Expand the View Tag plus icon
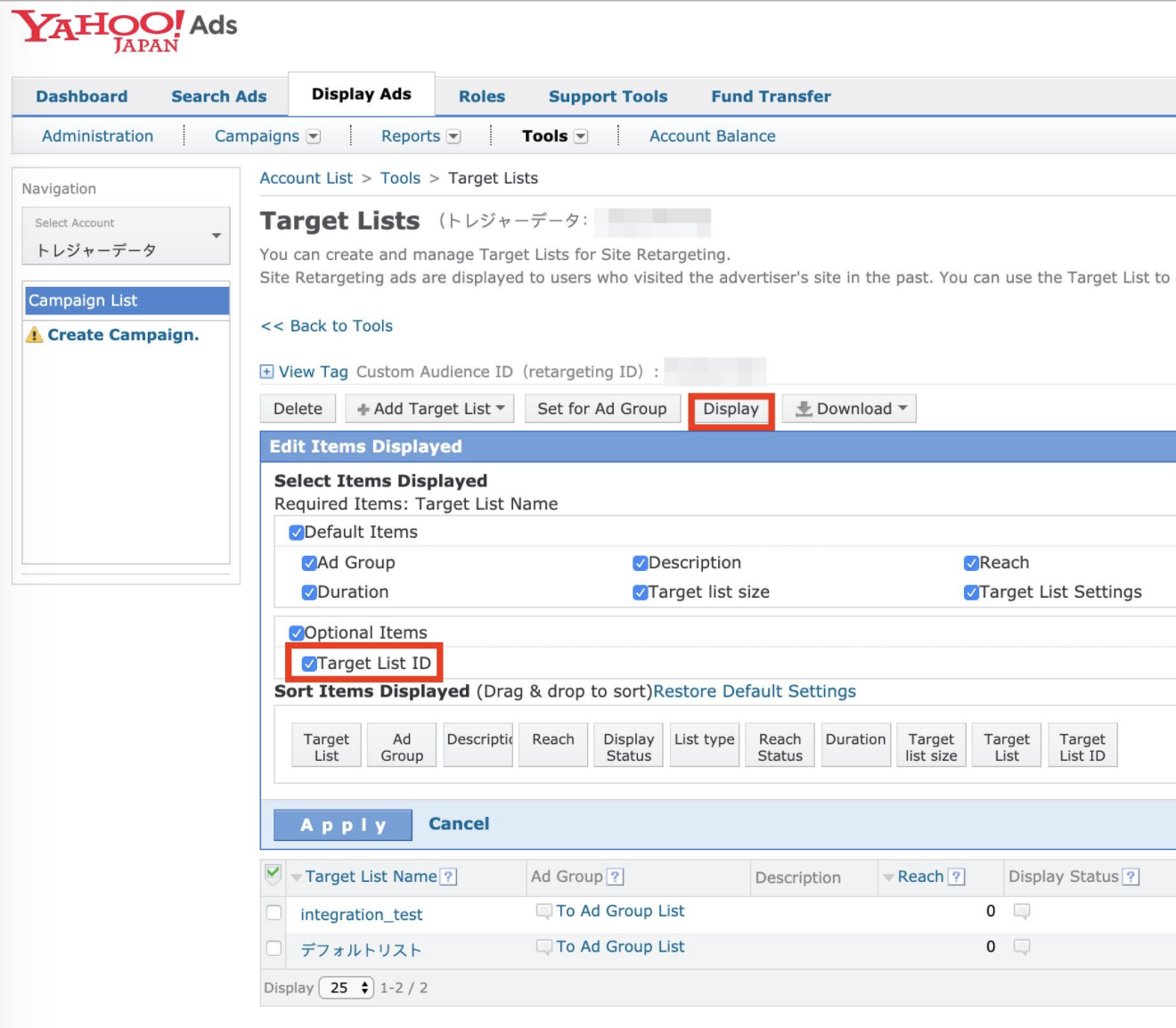 (266, 371)
